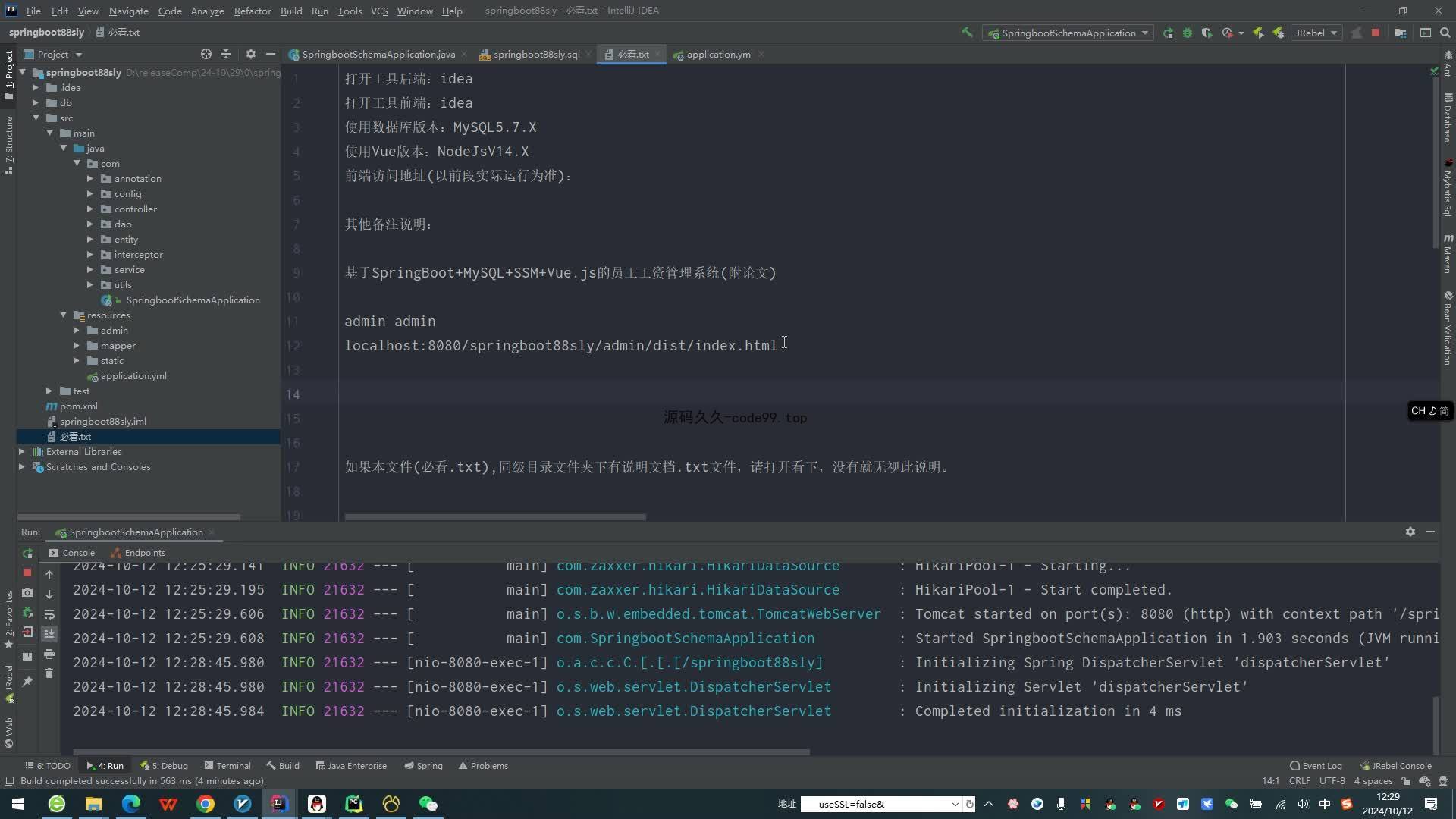Open the Terminal tool window
This screenshot has height=819, width=1456.
click(x=227, y=766)
